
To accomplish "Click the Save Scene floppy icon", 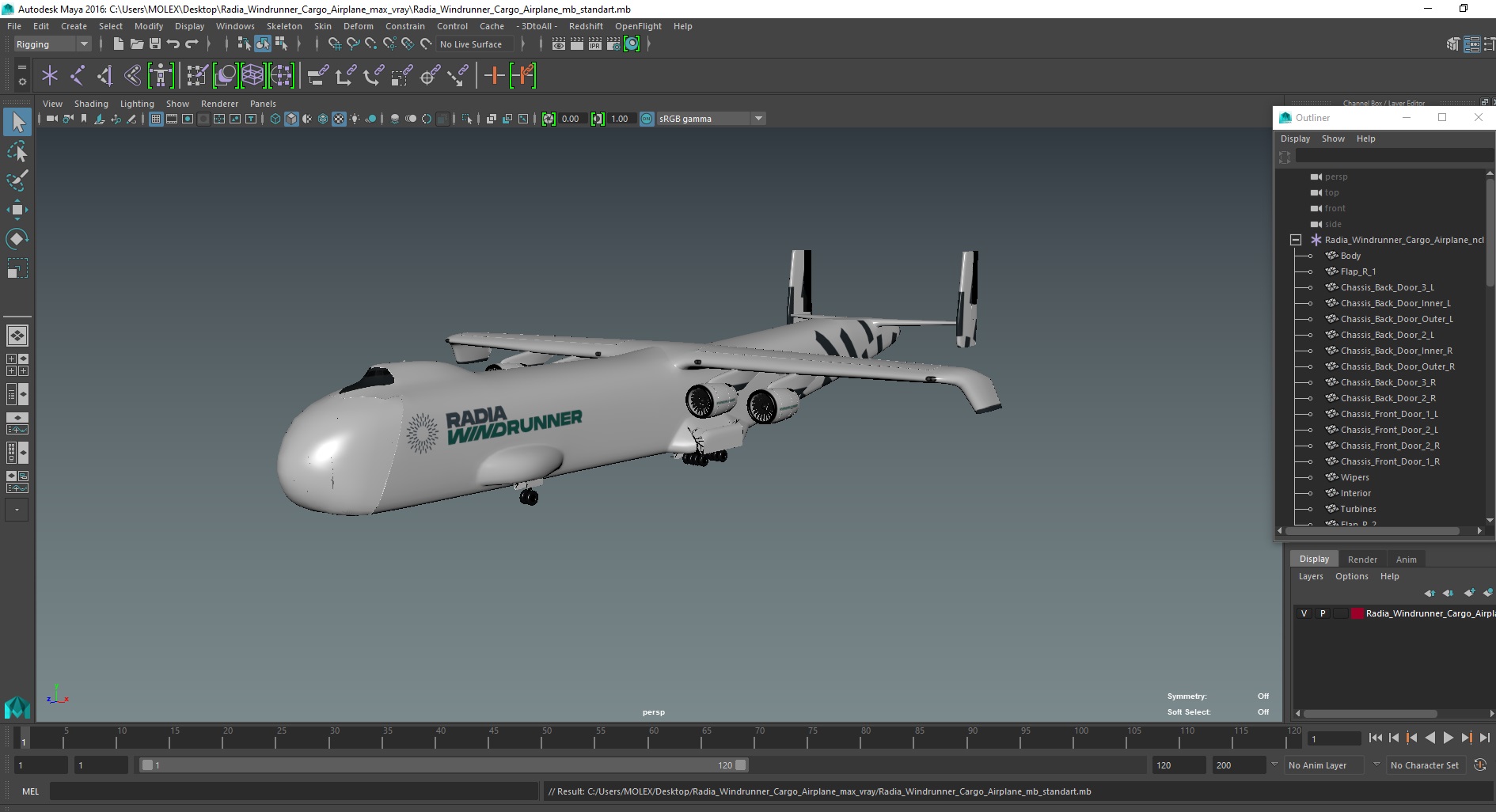I will 155,44.
